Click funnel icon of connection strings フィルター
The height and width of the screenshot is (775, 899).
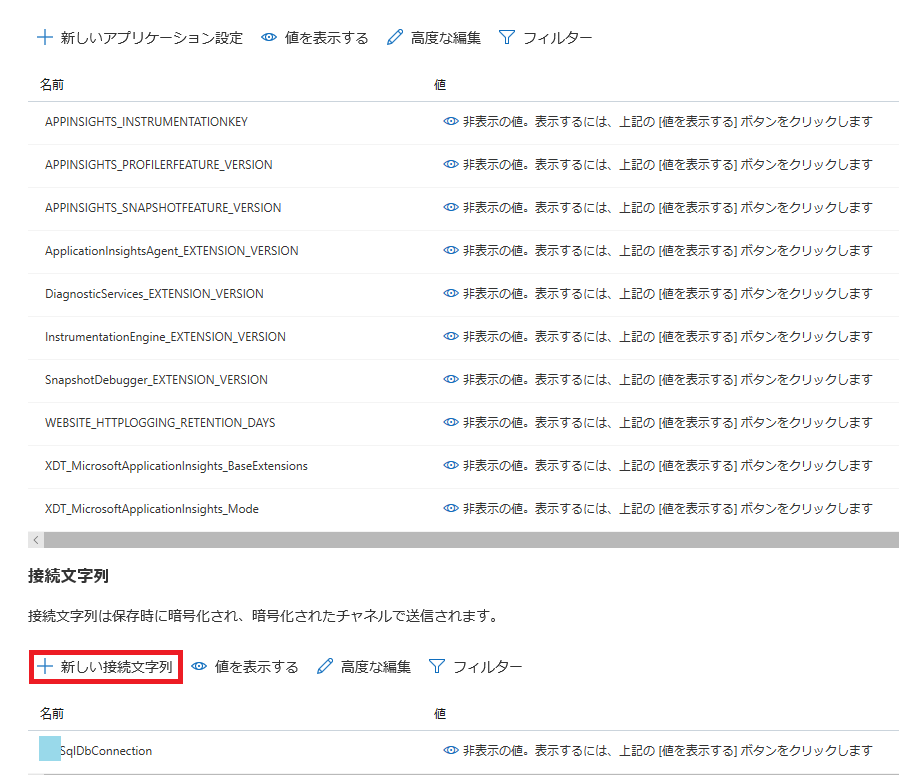tap(437, 667)
